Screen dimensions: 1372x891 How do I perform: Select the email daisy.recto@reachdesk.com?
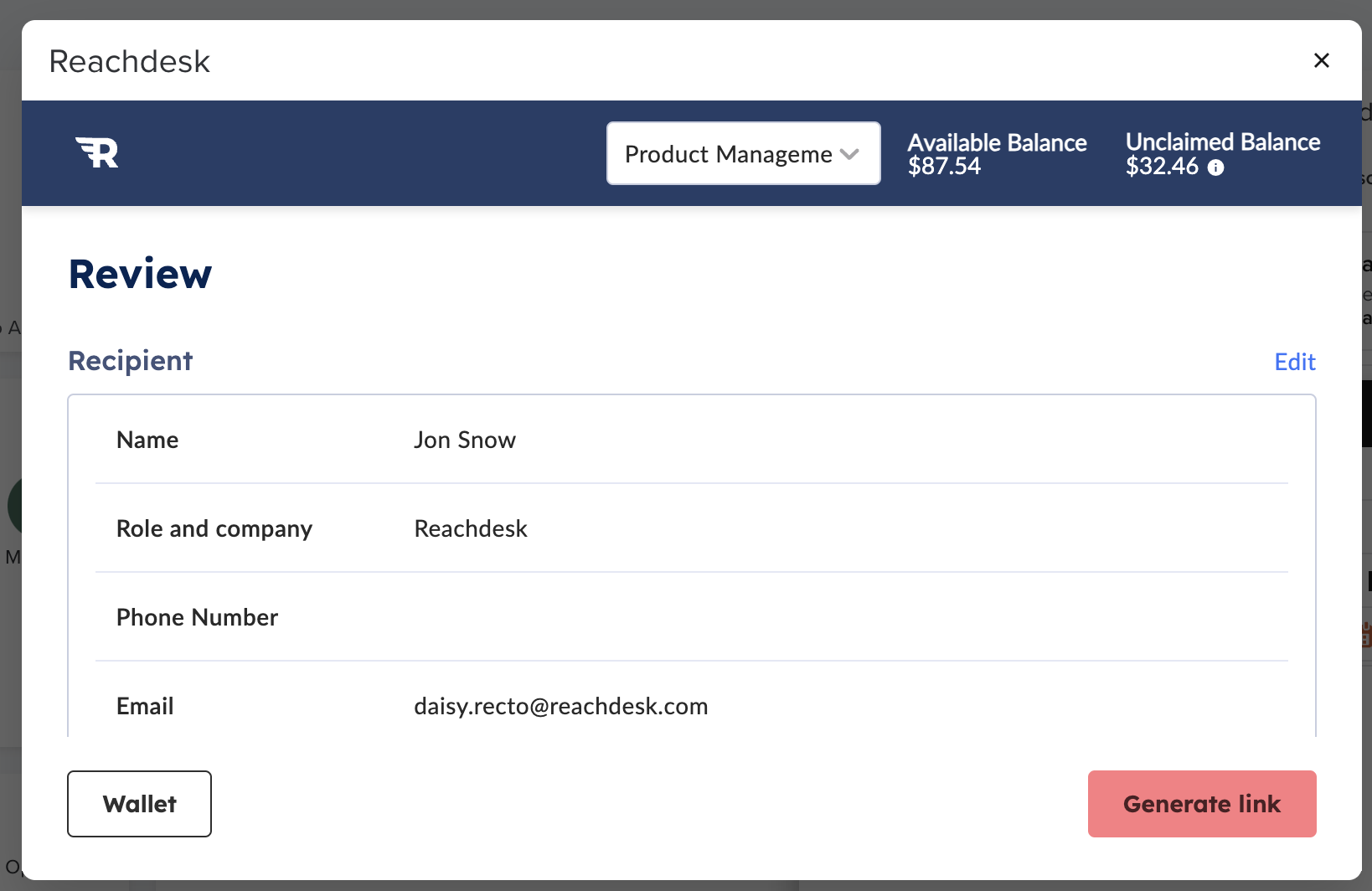click(x=560, y=706)
